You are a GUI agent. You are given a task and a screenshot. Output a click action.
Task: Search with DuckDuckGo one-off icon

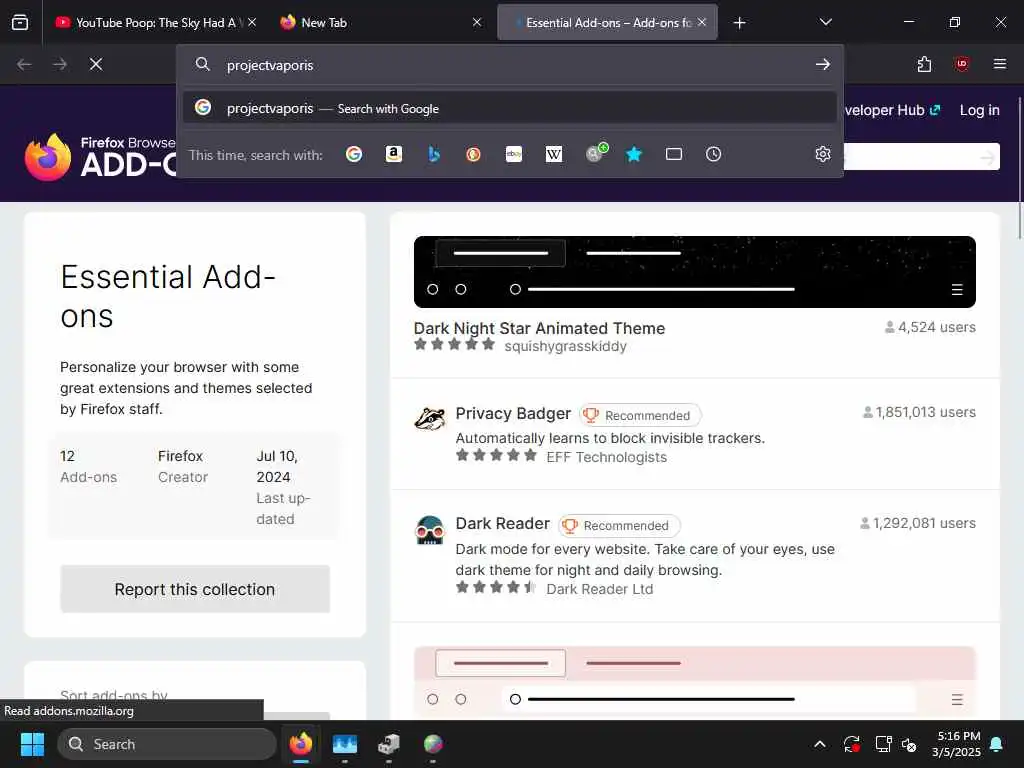click(473, 154)
